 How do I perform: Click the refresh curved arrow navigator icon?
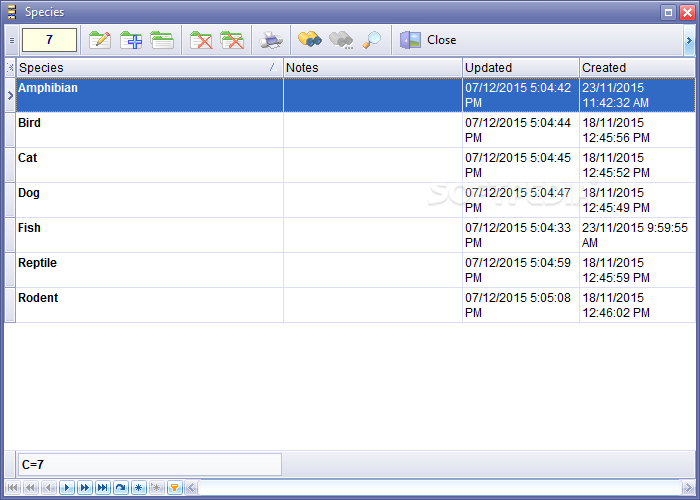point(121,488)
